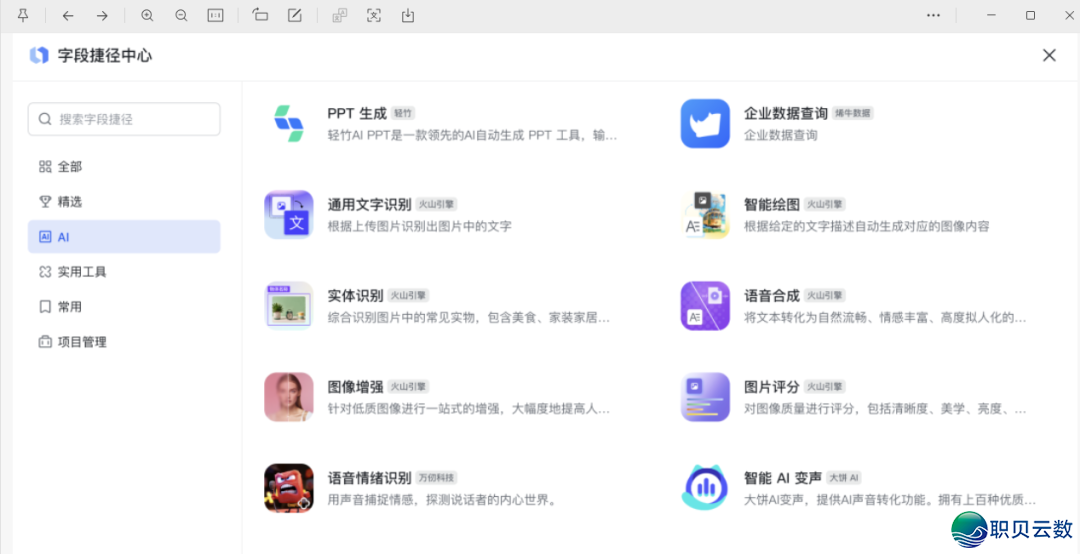
Task: Click the description 根据给定的文字描述自动生成对应的图像内容
Action: (x=866, y=226)
